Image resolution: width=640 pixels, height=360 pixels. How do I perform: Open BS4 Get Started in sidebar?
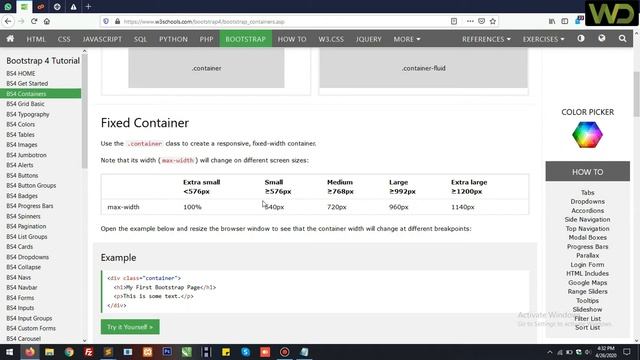pos(27,83)
